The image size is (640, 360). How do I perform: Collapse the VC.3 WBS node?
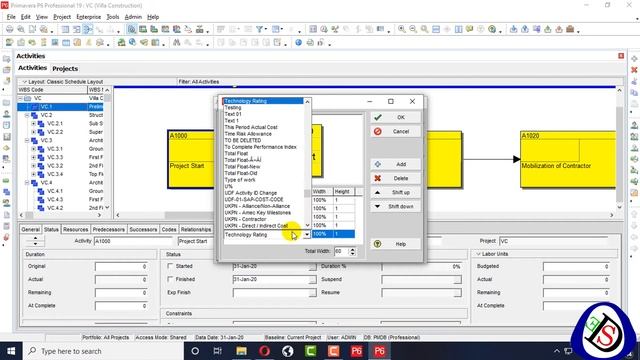pos(27,140)
